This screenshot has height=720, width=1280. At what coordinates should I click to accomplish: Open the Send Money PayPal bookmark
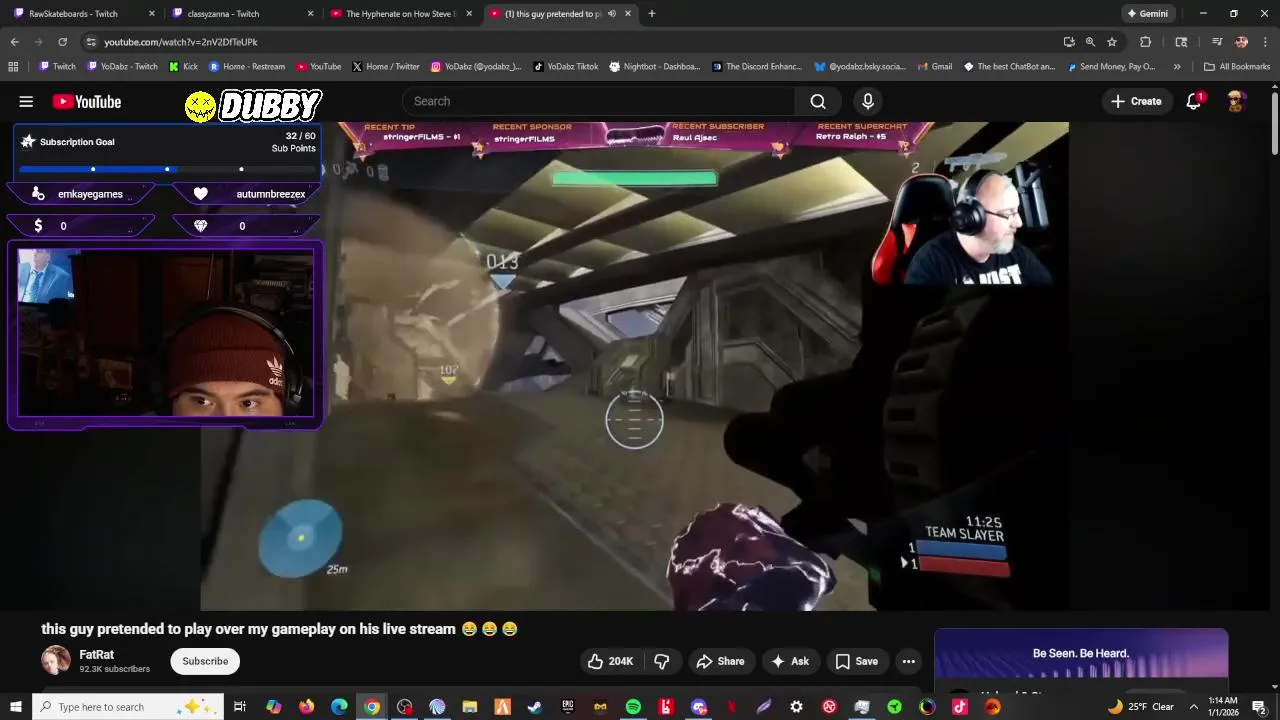click(1112, 67)
